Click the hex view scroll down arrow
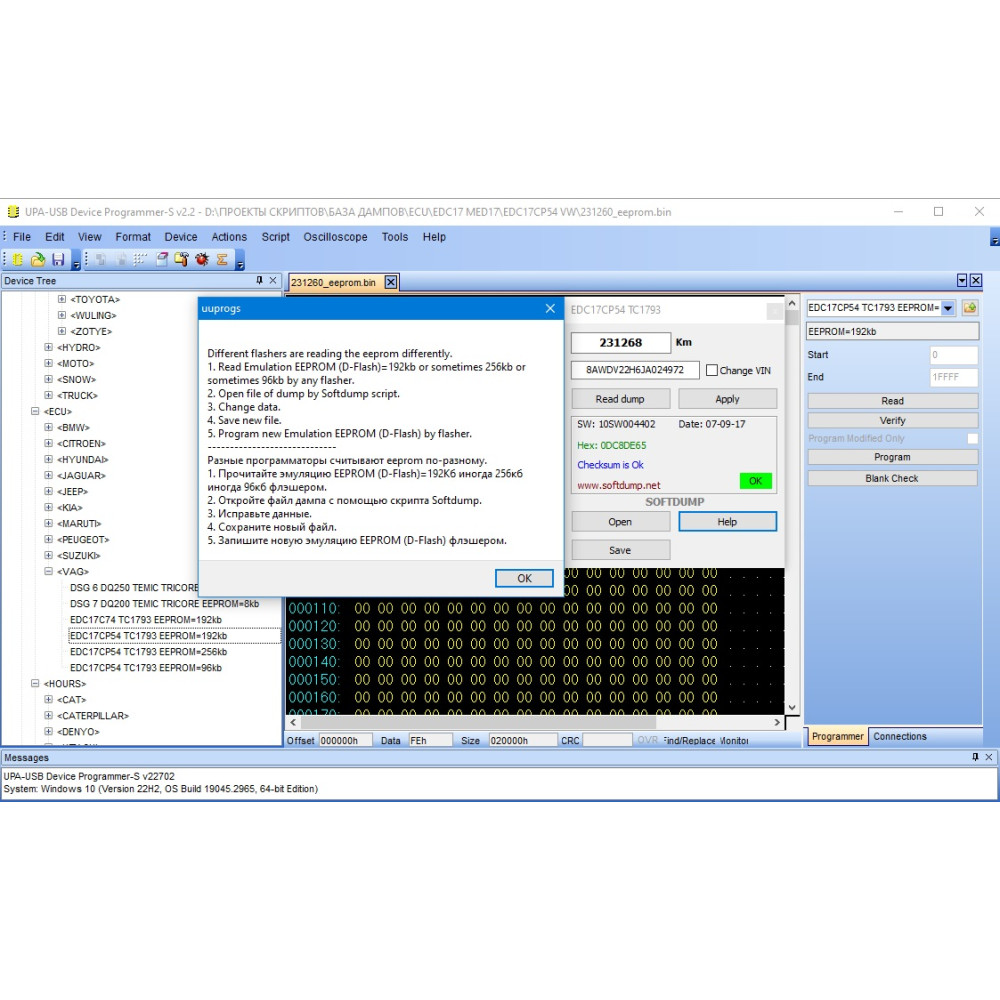The image size is (1000, 1000). click(x=791, y=707)
